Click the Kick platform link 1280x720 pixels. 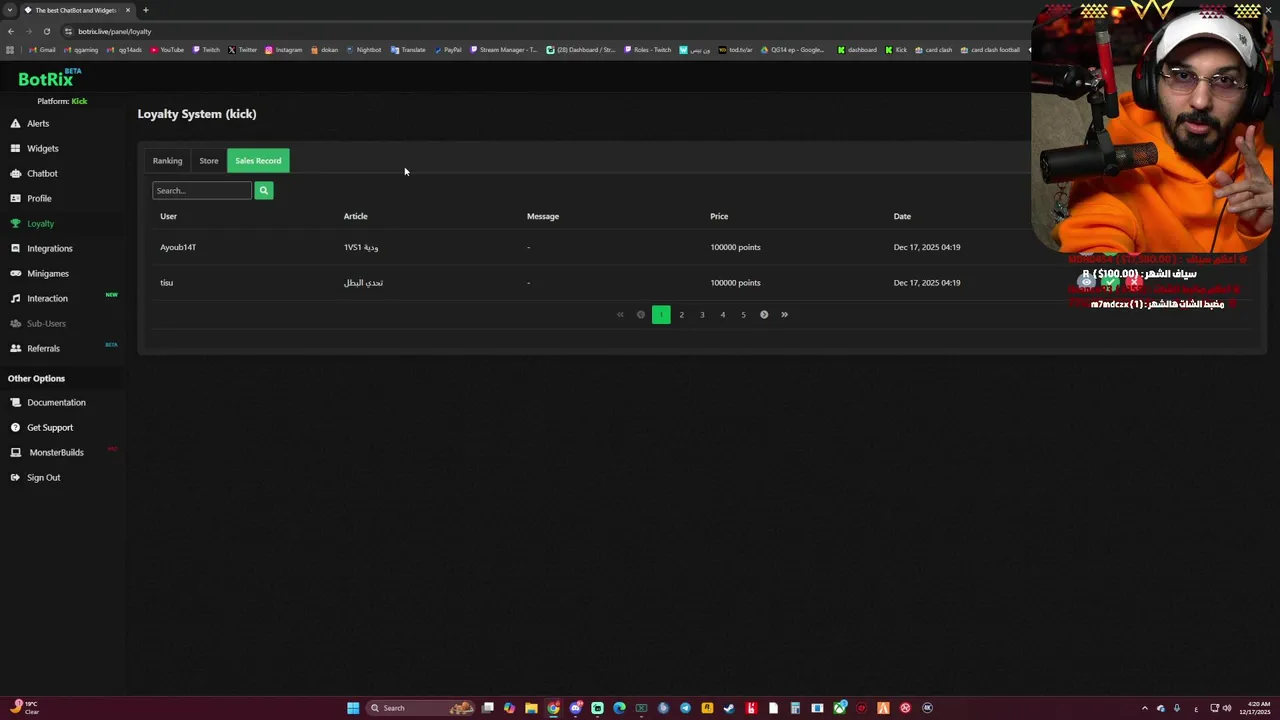click(x=79, y=101)
